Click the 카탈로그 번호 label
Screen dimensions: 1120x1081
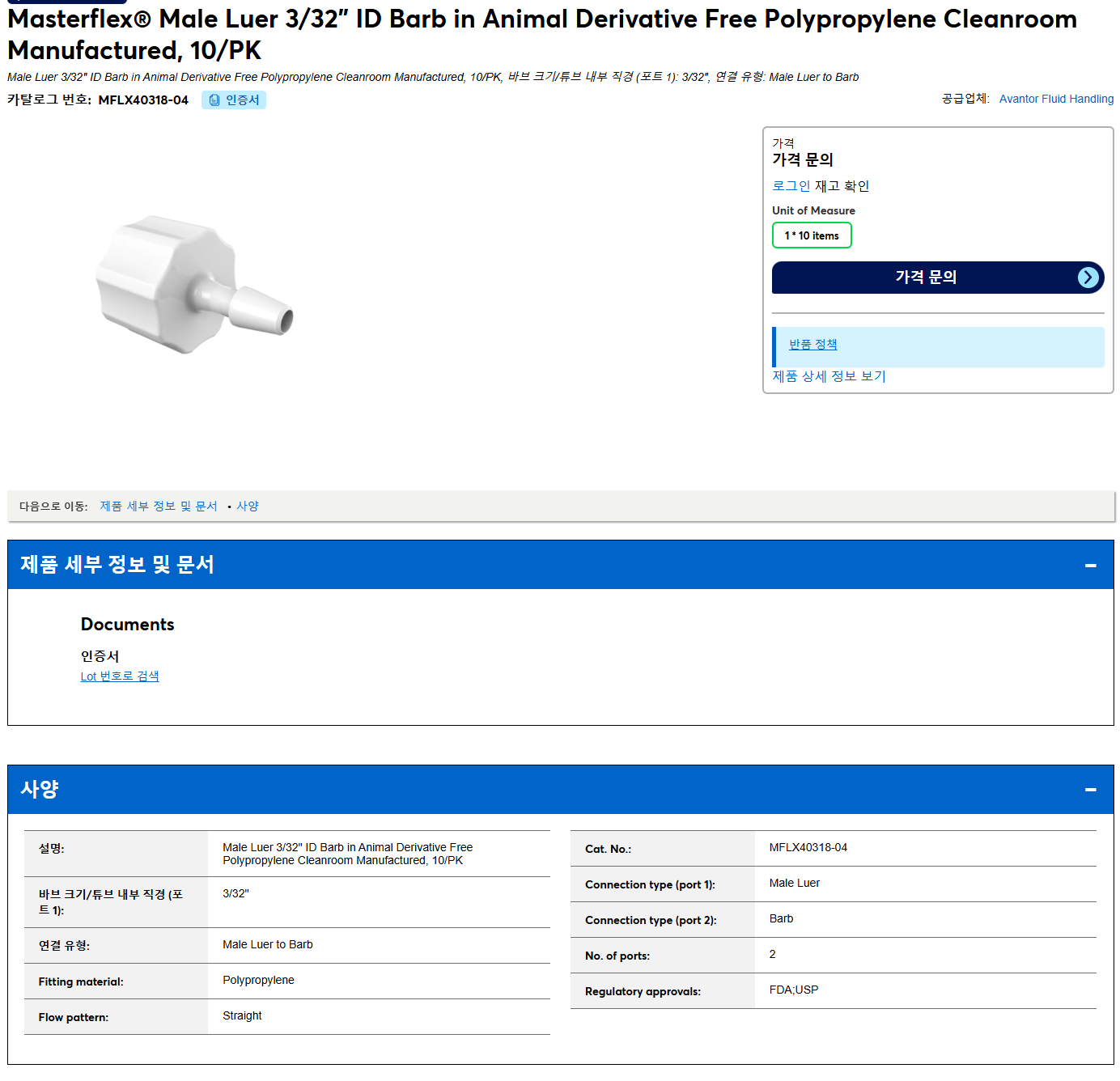tap(49, 100)
